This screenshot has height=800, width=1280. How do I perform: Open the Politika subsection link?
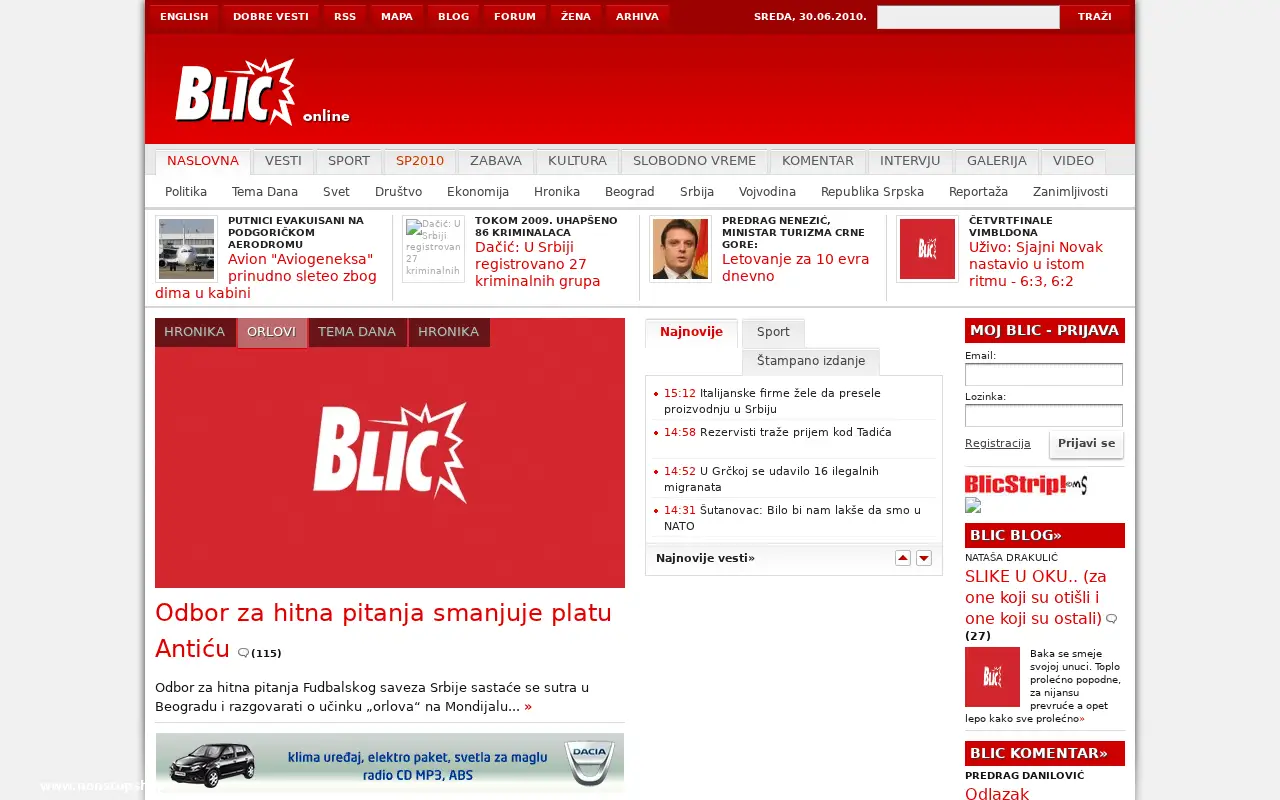click(x=186, y=192)
